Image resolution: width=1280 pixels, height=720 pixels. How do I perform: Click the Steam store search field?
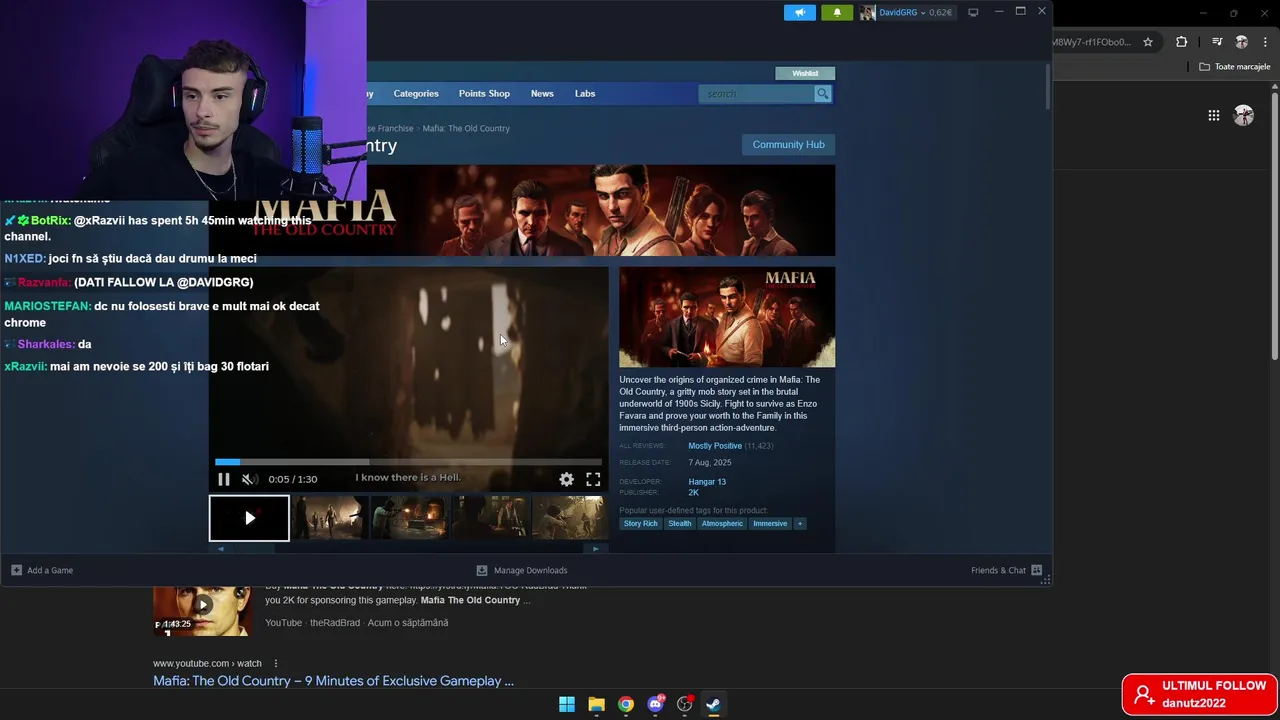757,93
